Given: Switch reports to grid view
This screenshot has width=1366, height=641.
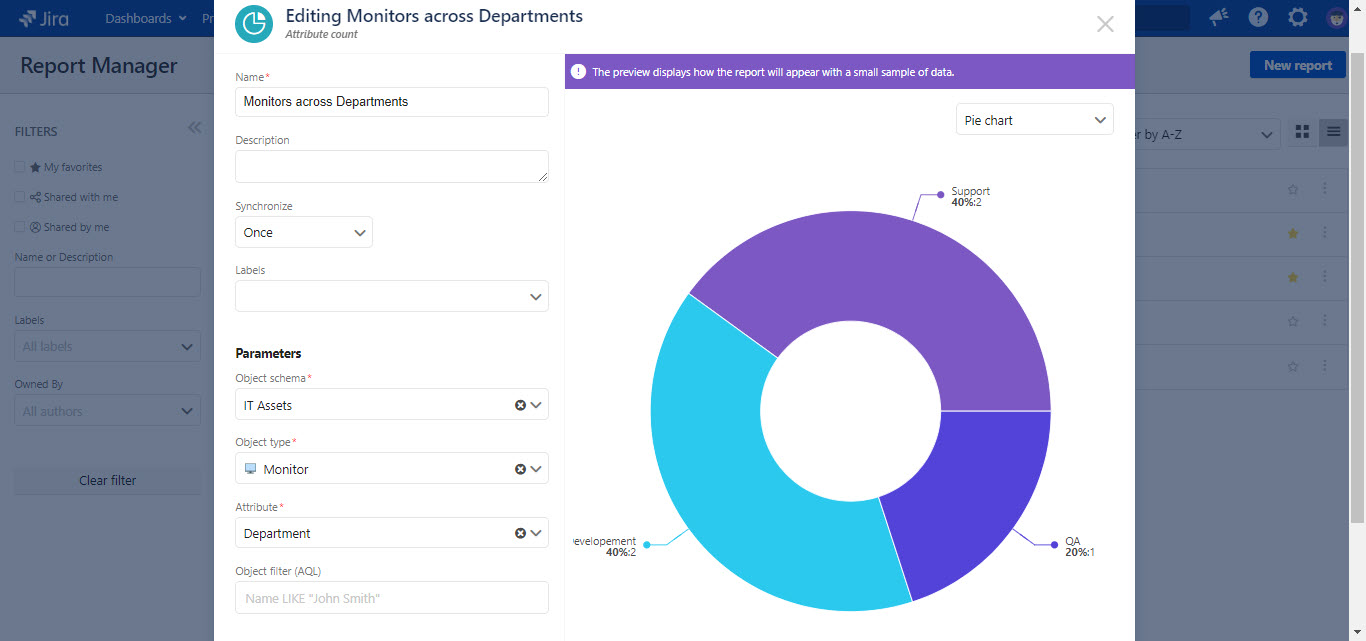Looking at the screenshot, I should [x=1303, y=131].
